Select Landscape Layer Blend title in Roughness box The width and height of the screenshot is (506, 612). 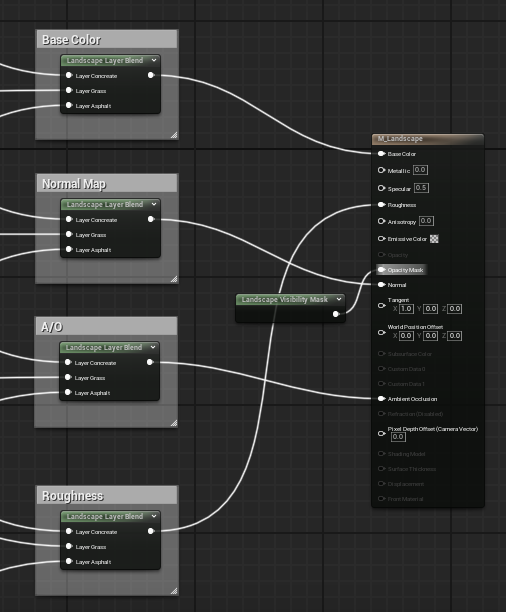click(105, 516)
